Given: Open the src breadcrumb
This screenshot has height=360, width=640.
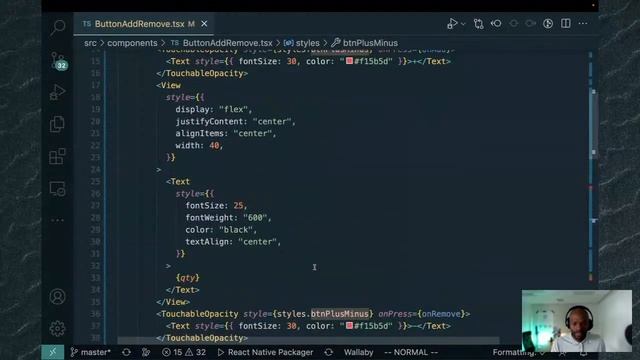Looking at the screenshot, I should click(x=90, y=43).
